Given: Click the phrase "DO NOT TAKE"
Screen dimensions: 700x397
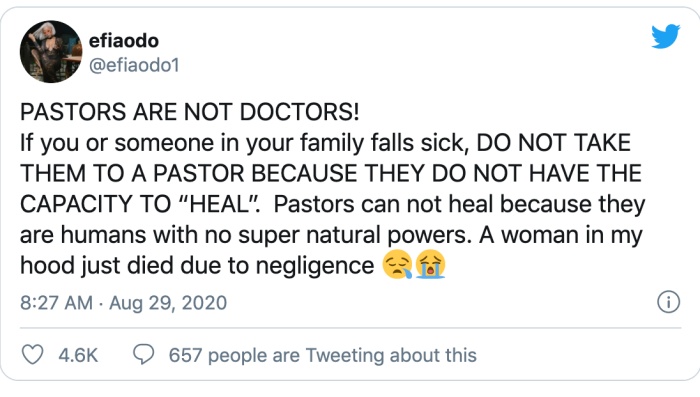Looking at the screenshot, I should click(554, 142).
